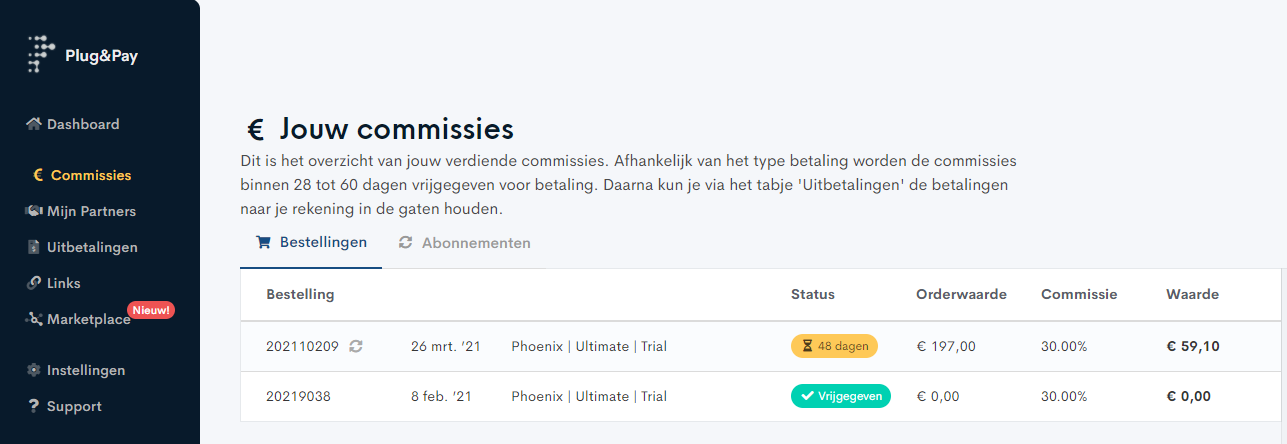Click the Vrijgegeven status badge

(x=841, y=396)
